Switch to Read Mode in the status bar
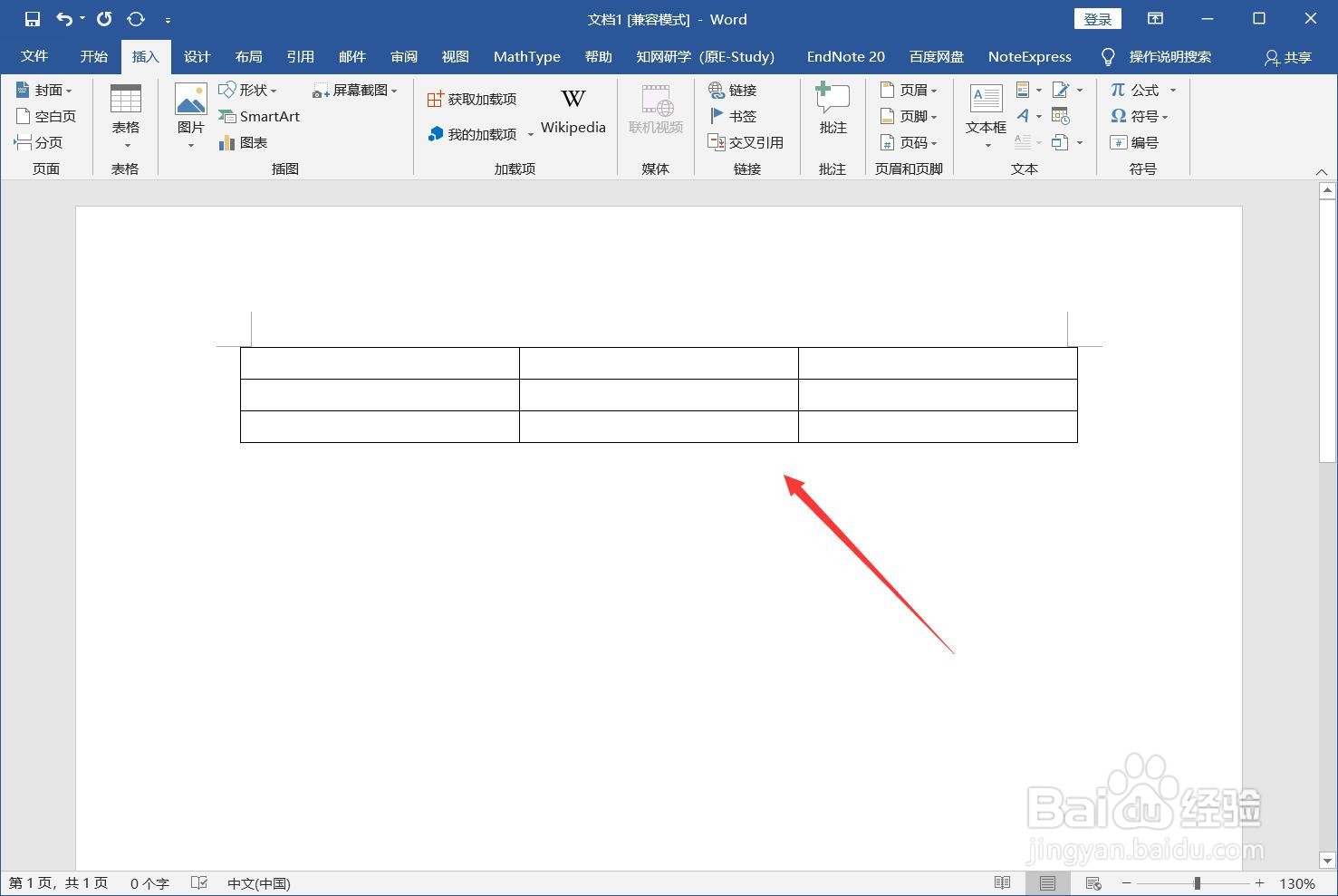 coord(1002,882)
